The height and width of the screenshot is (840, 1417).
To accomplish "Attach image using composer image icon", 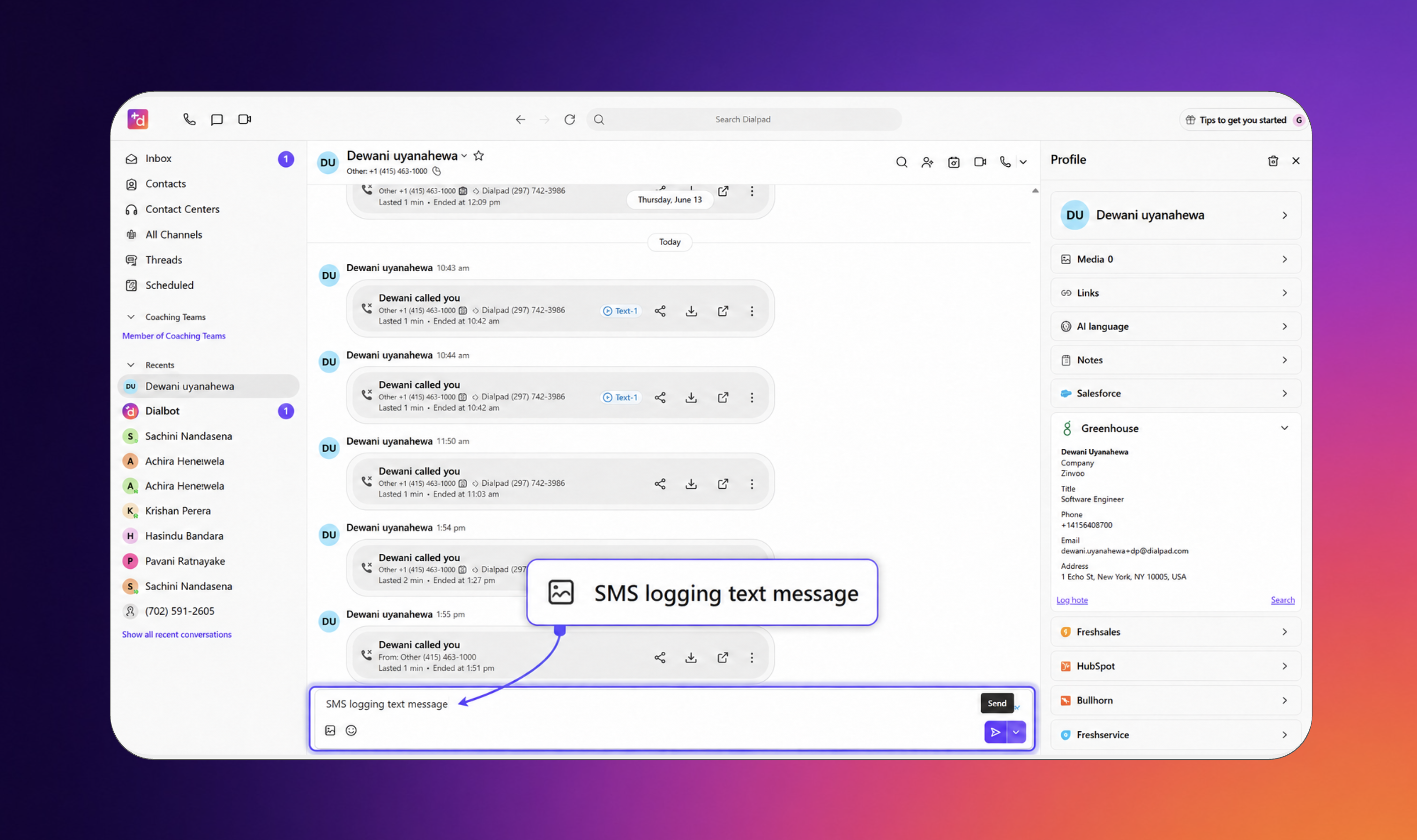I will 331,730.
